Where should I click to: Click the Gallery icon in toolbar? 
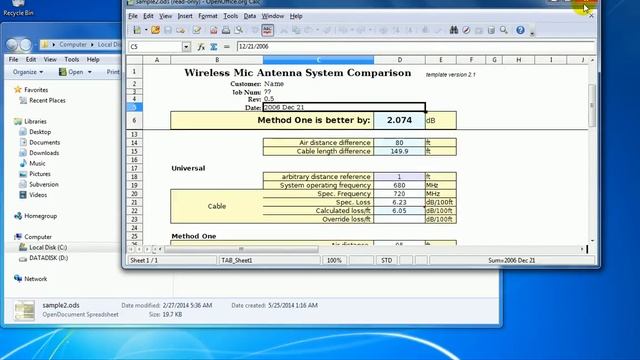(x=479, y=30)
